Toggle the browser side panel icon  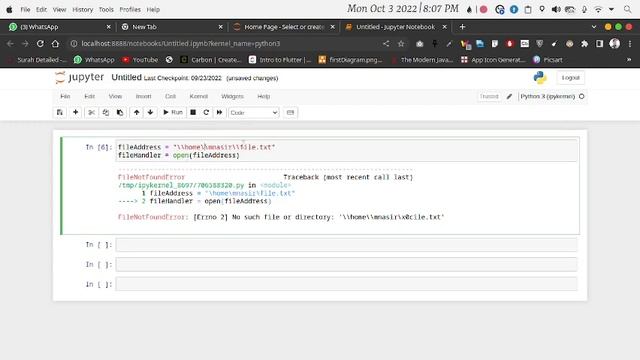[x=599, y=43]
